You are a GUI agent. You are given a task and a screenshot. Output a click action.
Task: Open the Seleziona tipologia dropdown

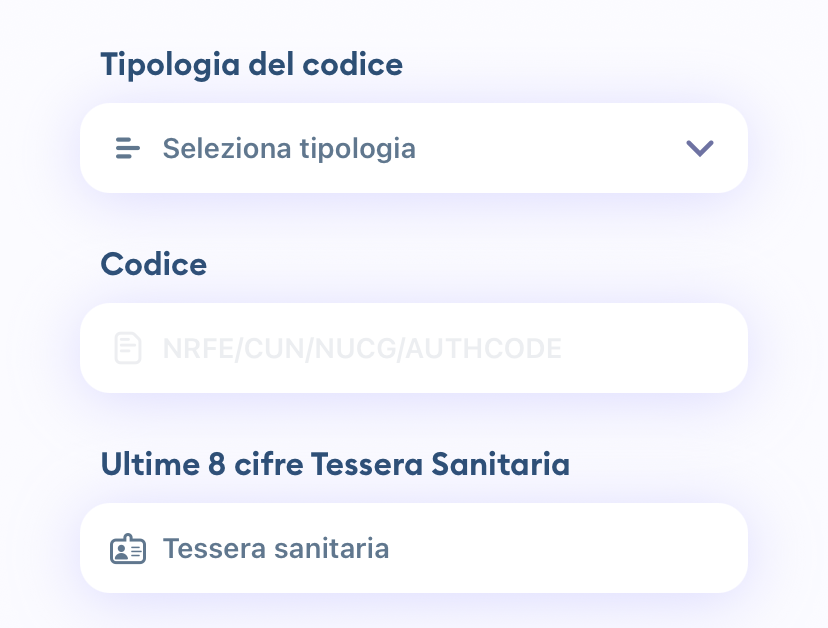413,148
